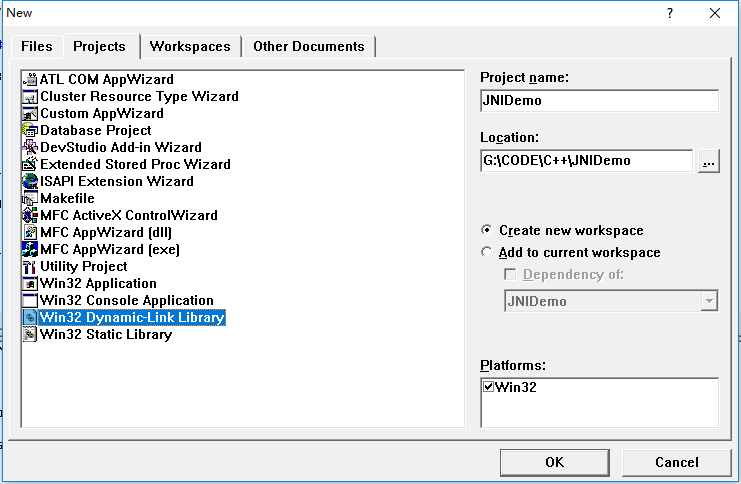Image resolution: width=741 pixels, height=484 pixels.
Task: Close the New dialog window
Action: coord(715,13)
